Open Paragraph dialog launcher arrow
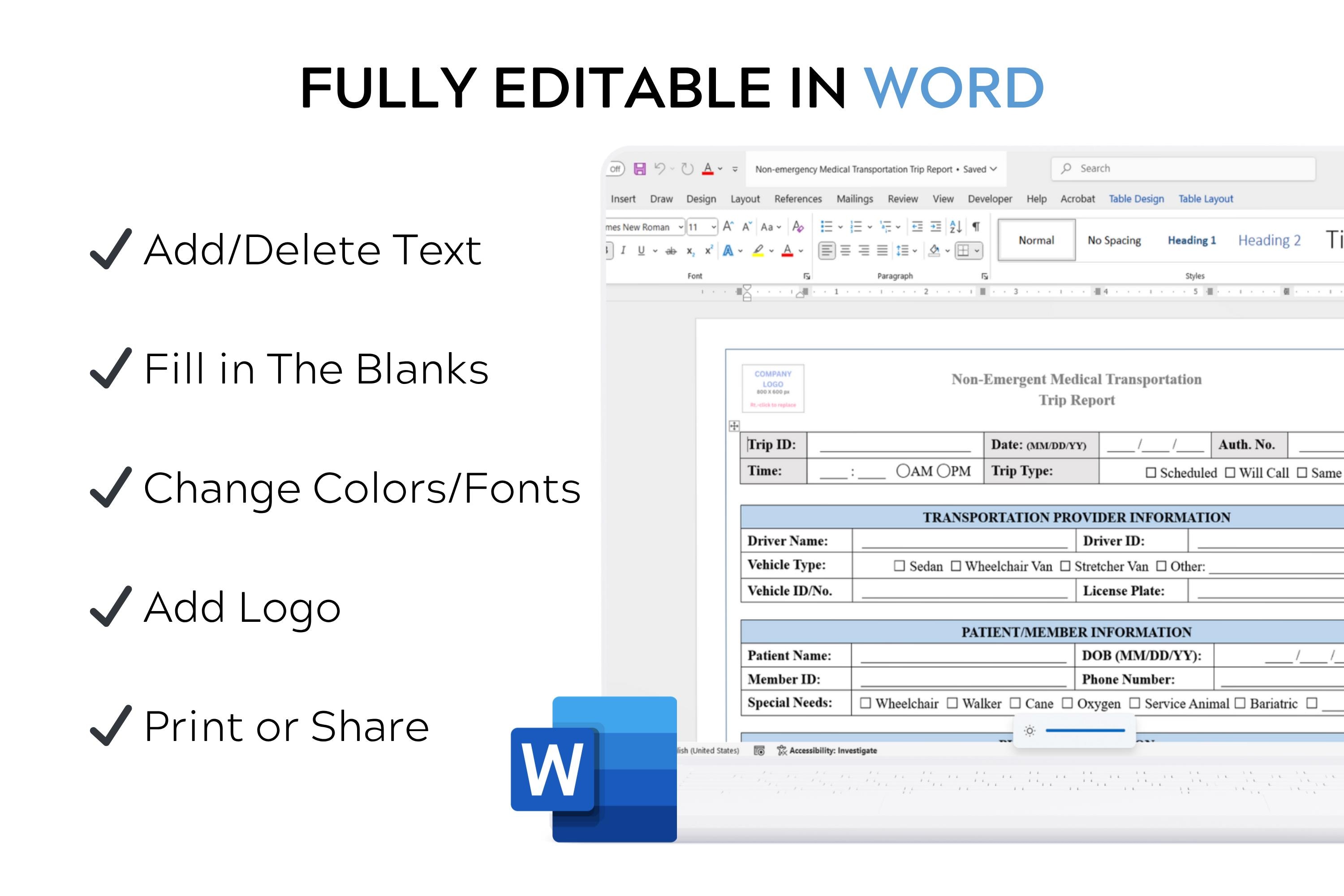 pyautogui.click(x=985, y=276)
